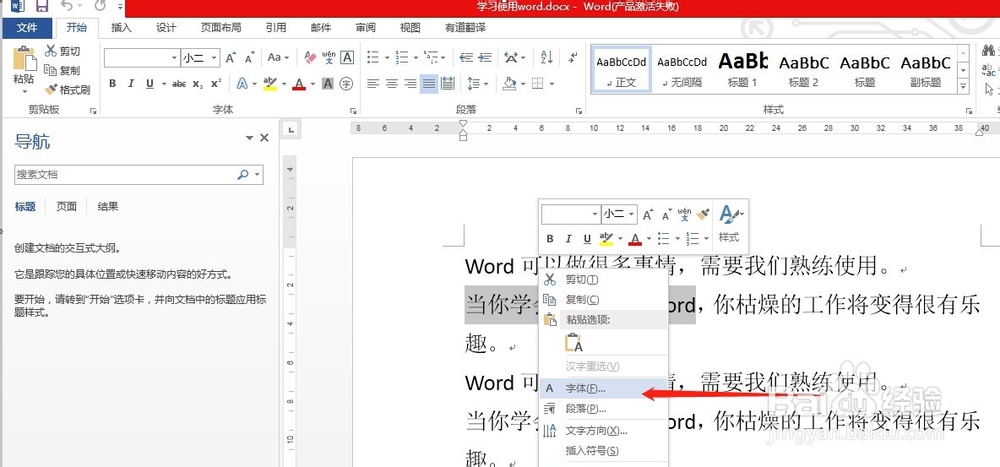Align text left in ribbon
Screen dimensions: 1000x467
click(x=373, y=84)
